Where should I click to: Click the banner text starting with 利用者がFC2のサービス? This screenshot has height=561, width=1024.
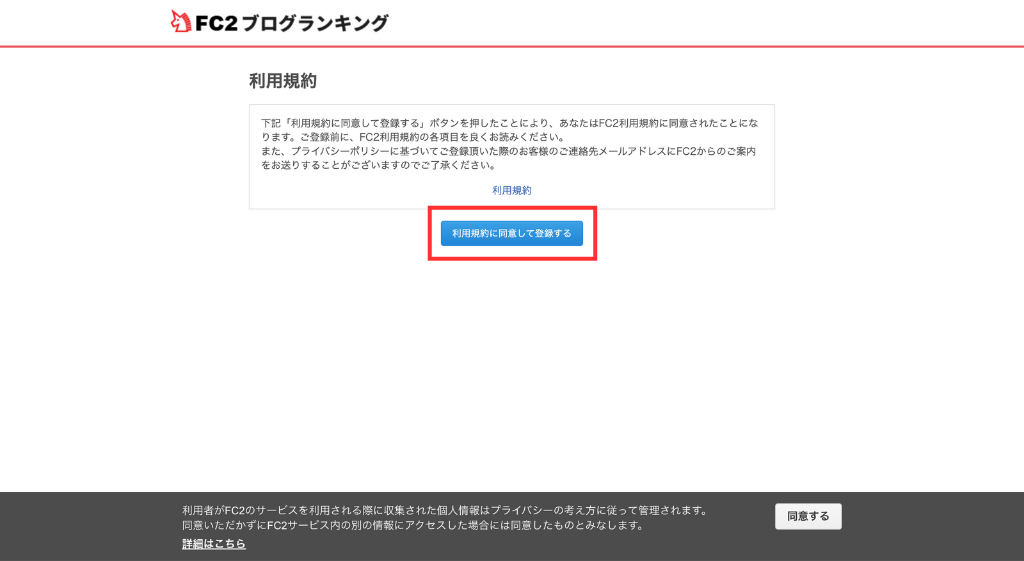coord(445,510)
